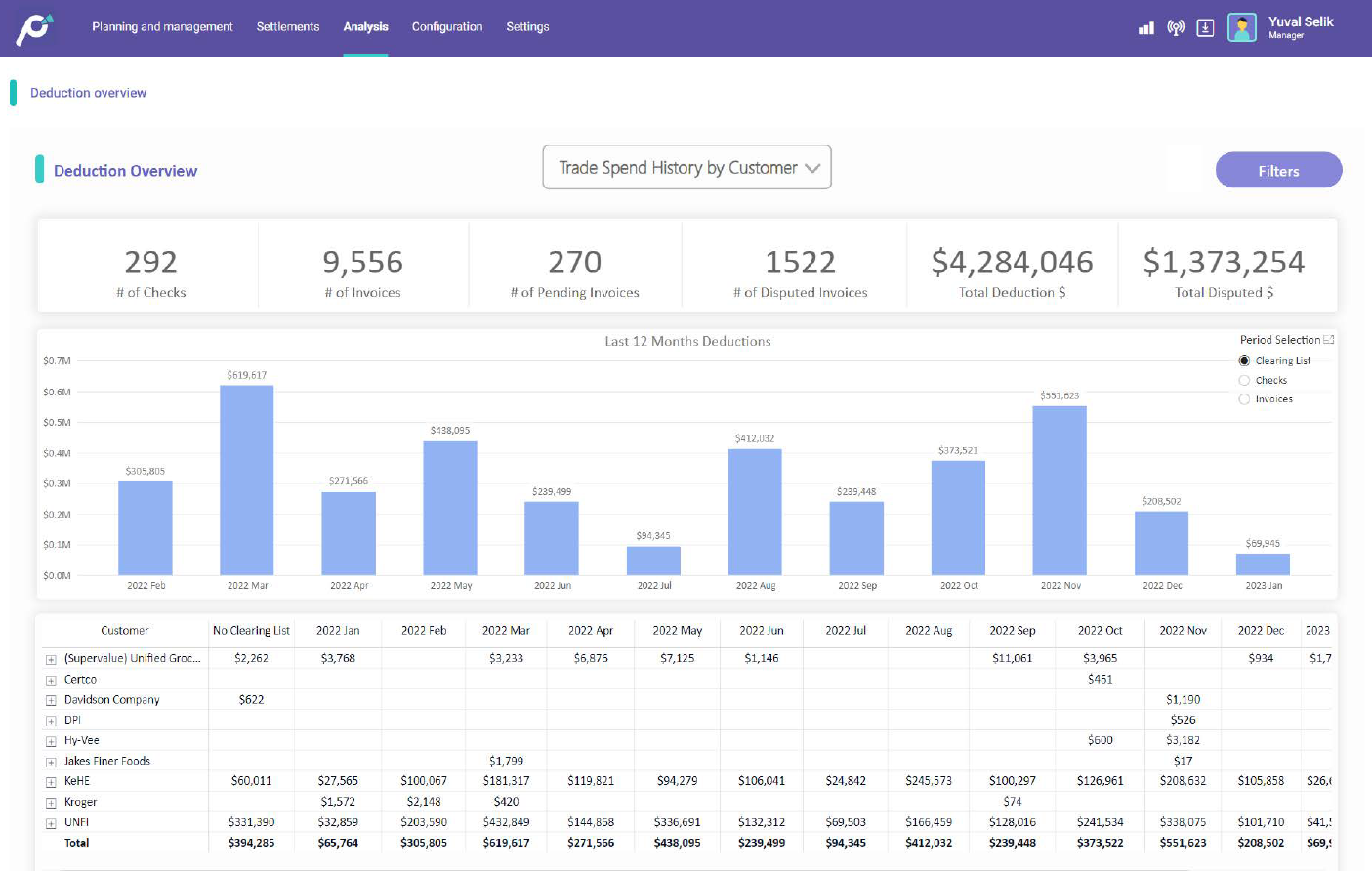Click the Deduction overview breadcrumb link
The image size is (1372, 871).
[x=86, y=92]
